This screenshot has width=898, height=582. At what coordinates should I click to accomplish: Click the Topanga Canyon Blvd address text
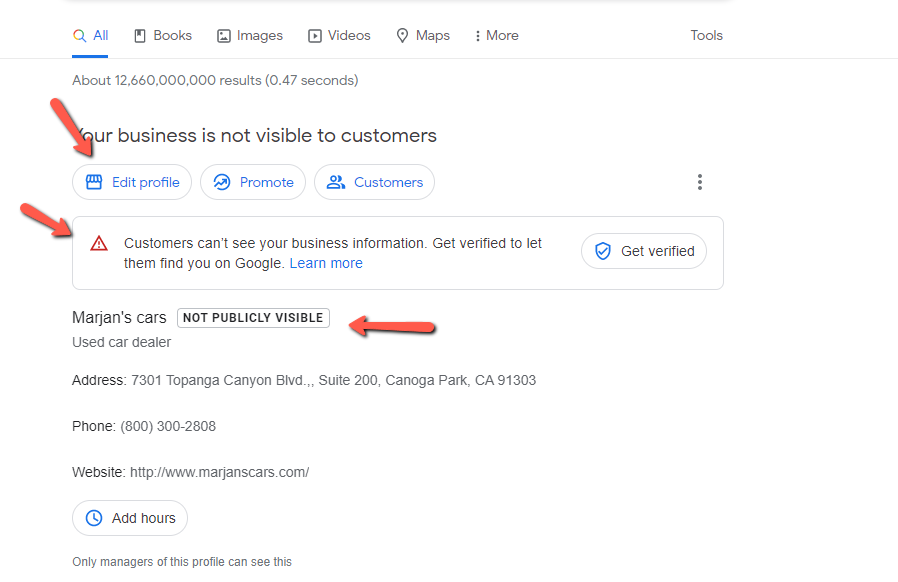(333, 380)
